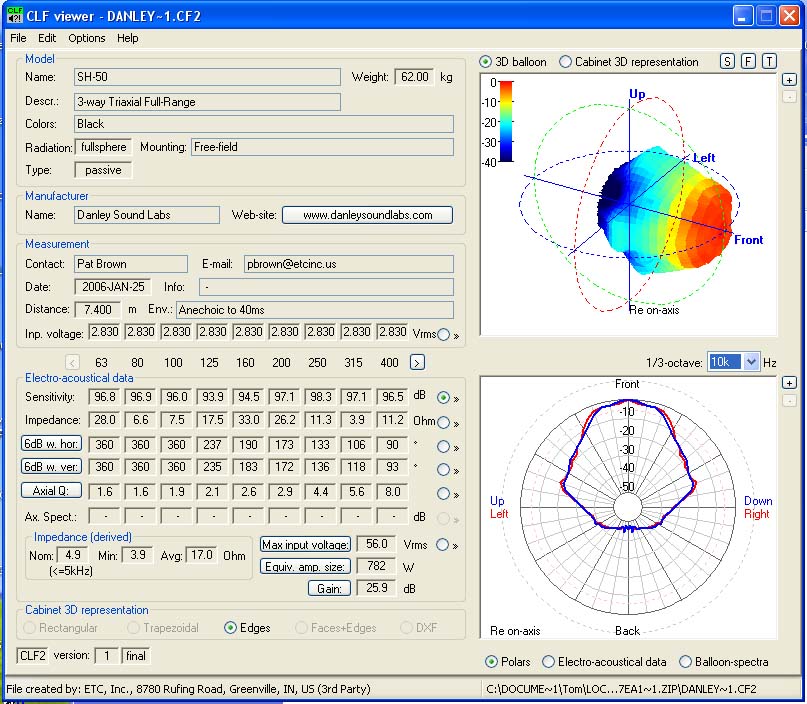Expand 6dB w. ver. row chevrons
This screenshot has height=704, width=807.
[x=456, y=470]
